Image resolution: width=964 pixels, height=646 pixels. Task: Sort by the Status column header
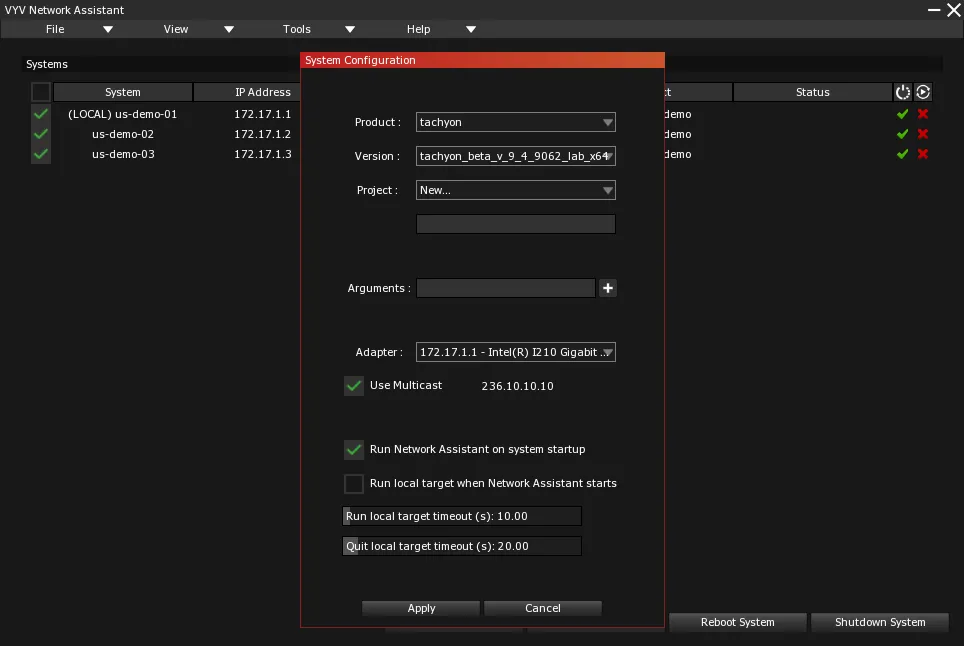pos(813,92)
